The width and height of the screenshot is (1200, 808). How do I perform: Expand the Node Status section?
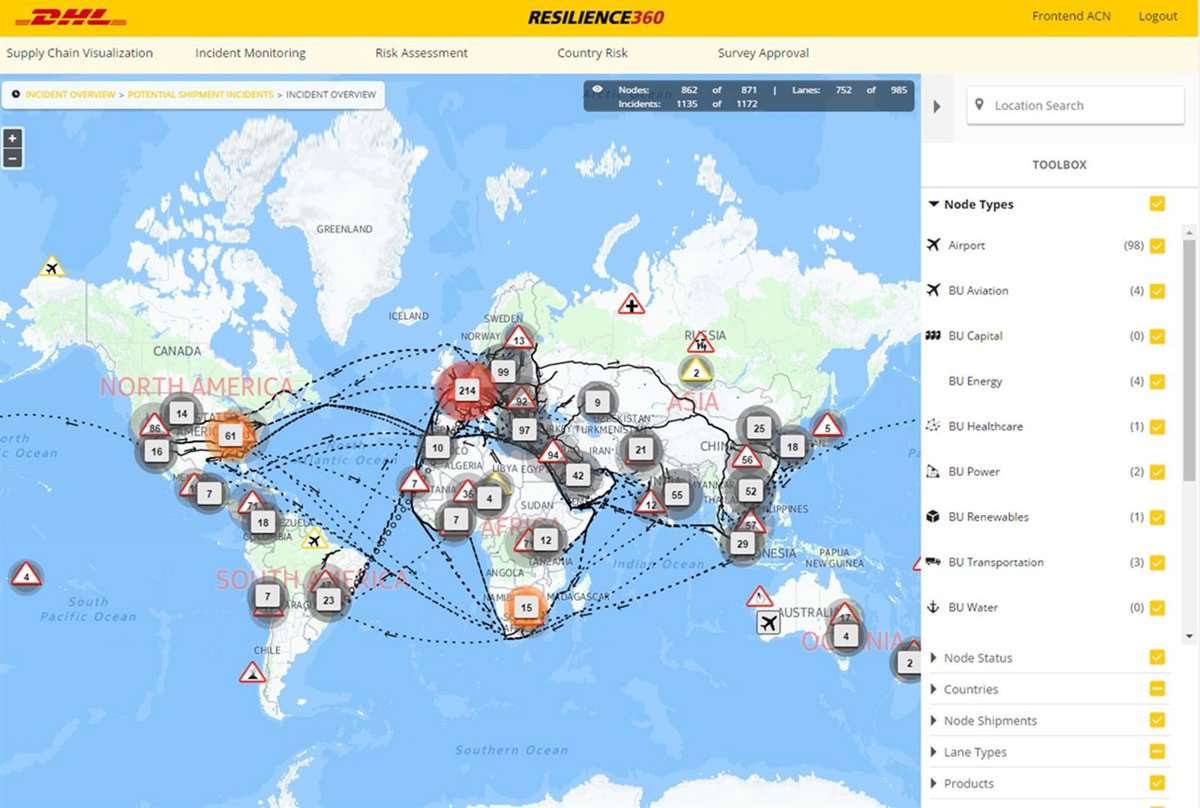[977, 658]
